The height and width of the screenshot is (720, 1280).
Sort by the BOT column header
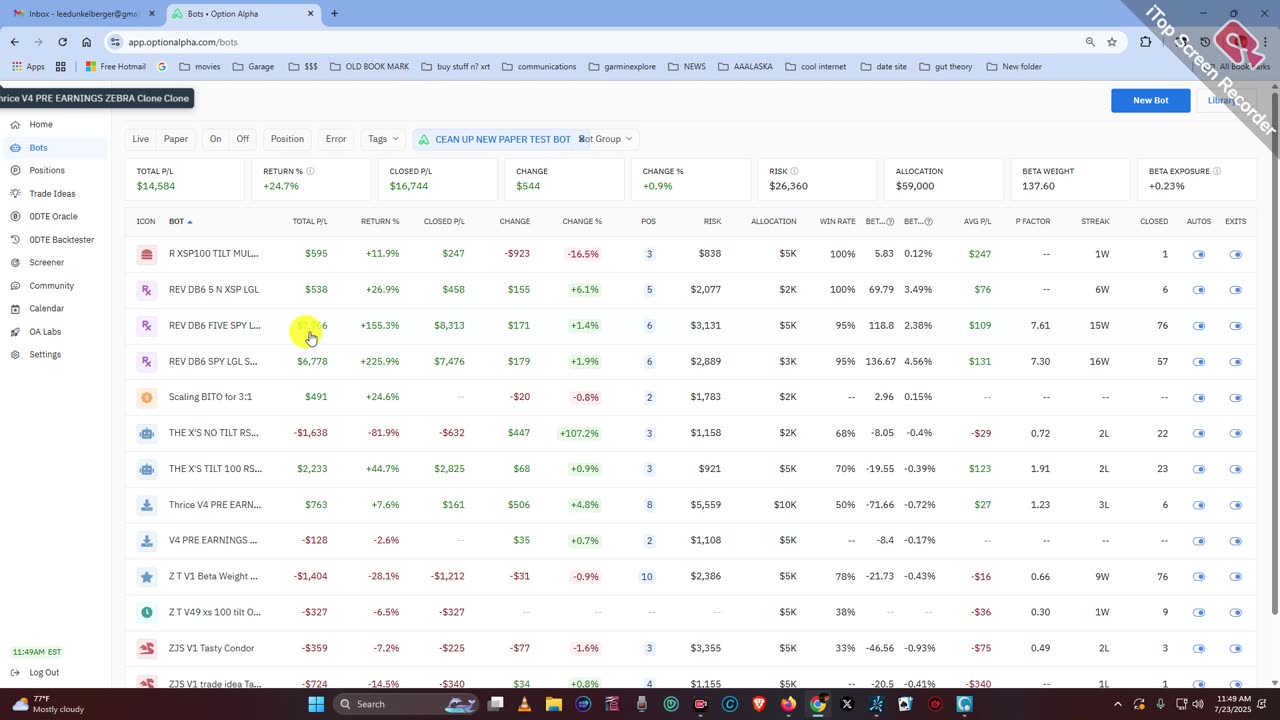point(180,221)
